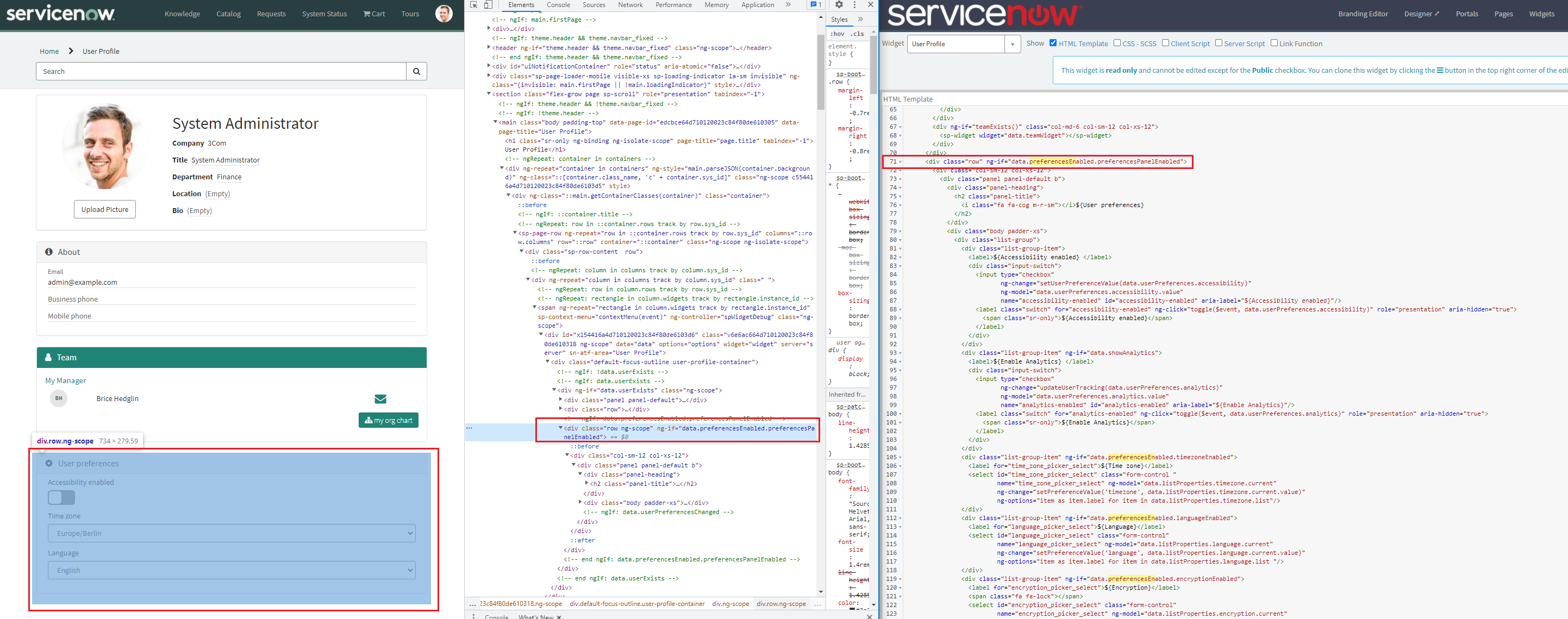The image size is (1568, 619).
Task: Open DevTools settings gear
Action: click(x=839, y=5)
